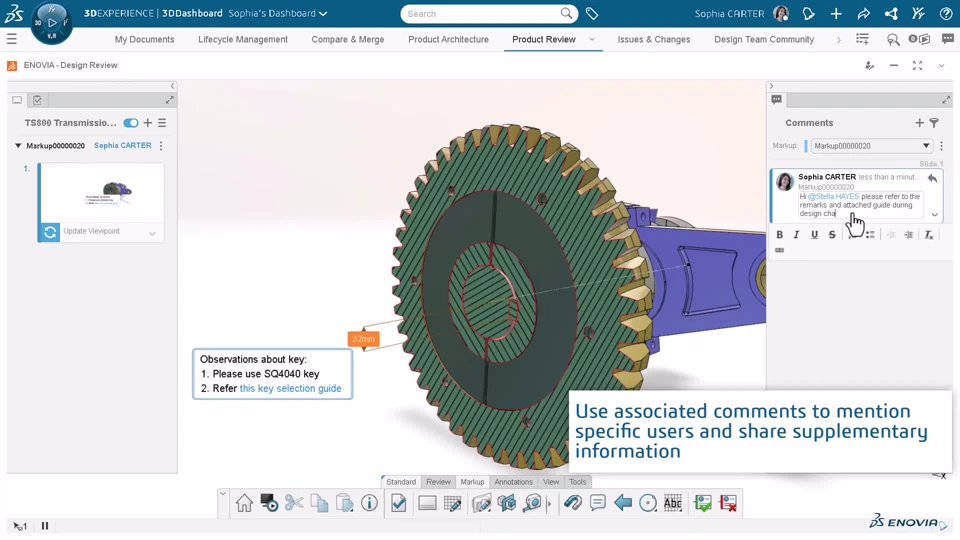Select the grid with pencil markup icon

click(452, 503)
